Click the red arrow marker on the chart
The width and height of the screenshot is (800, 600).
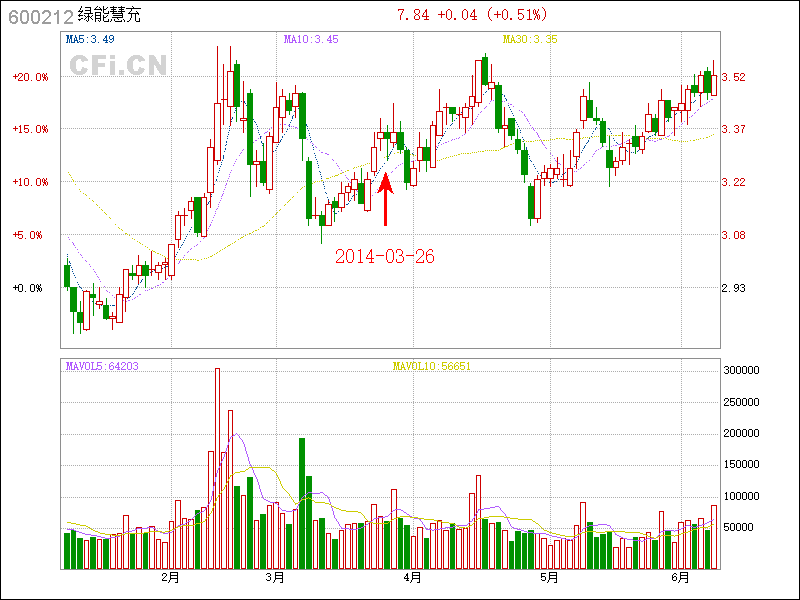385,198
